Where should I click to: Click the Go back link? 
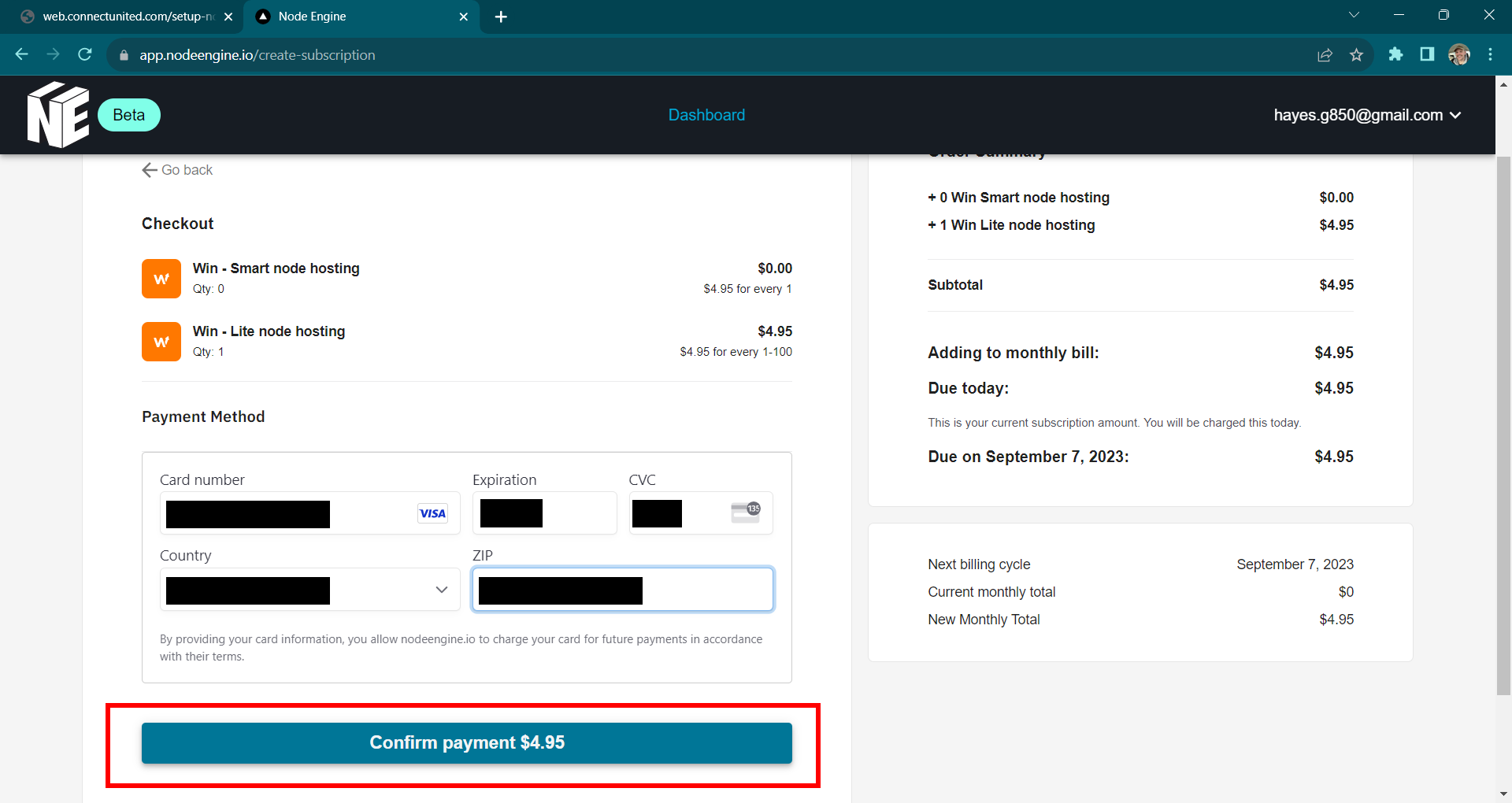(x=177, y=170)
